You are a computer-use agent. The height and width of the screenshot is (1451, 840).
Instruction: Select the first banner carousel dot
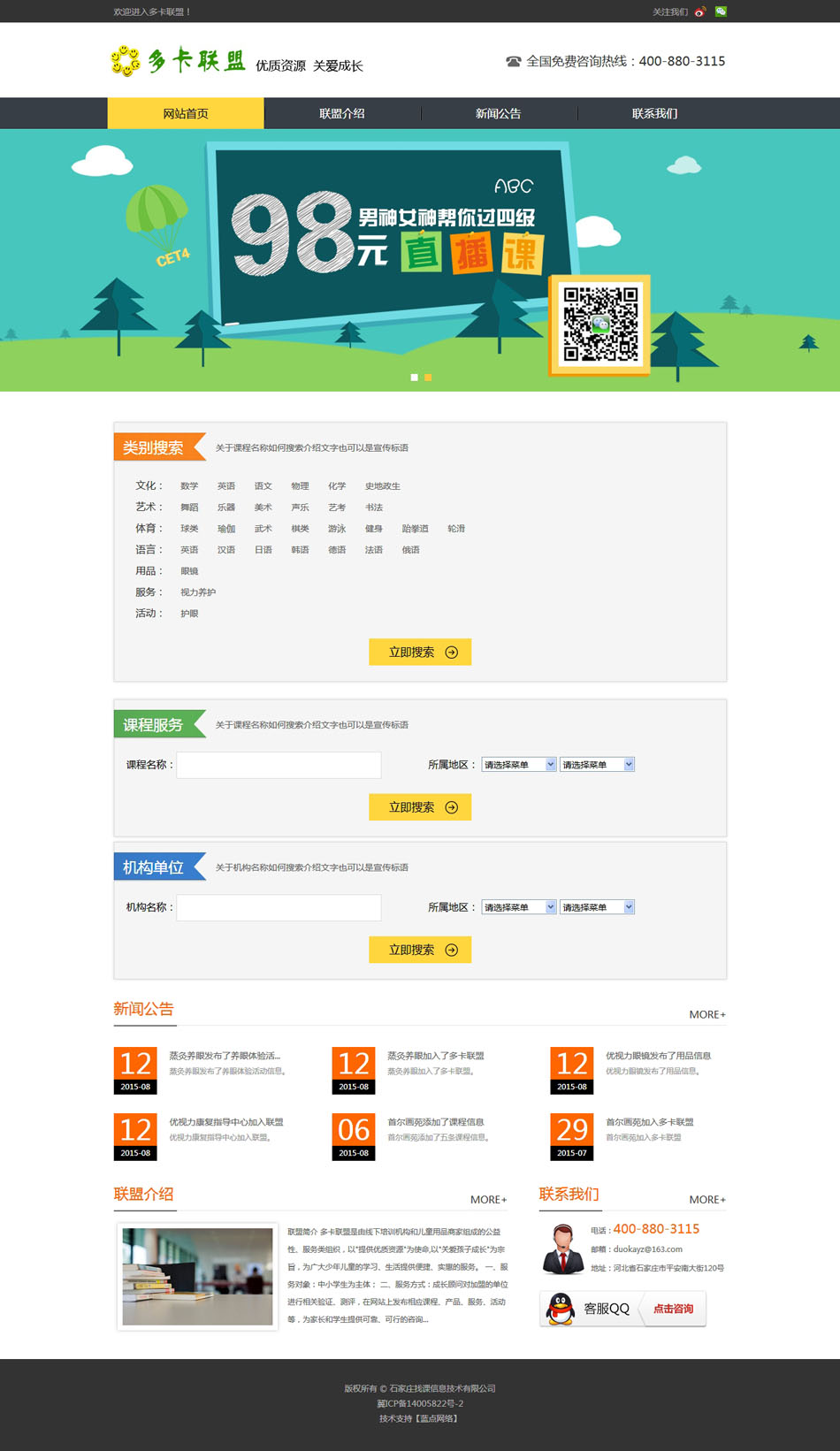414,378
